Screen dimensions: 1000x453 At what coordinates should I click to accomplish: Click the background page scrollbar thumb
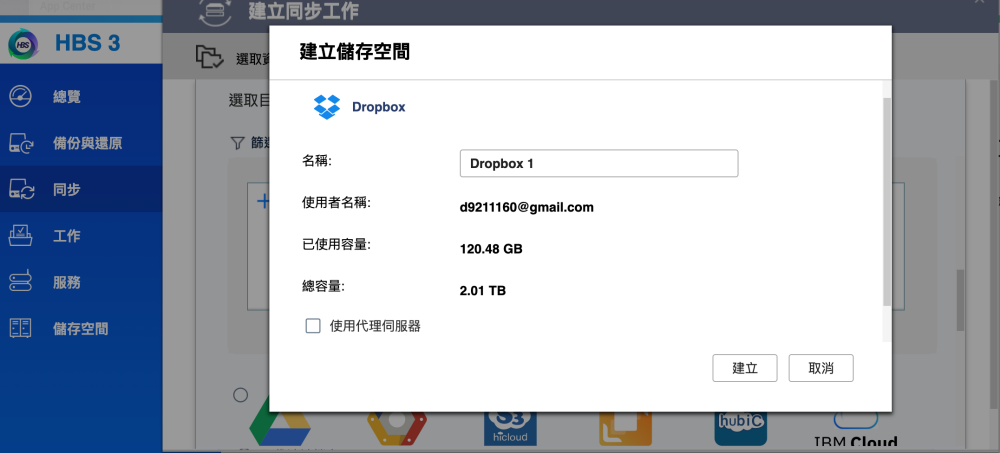tap(960, 300)
